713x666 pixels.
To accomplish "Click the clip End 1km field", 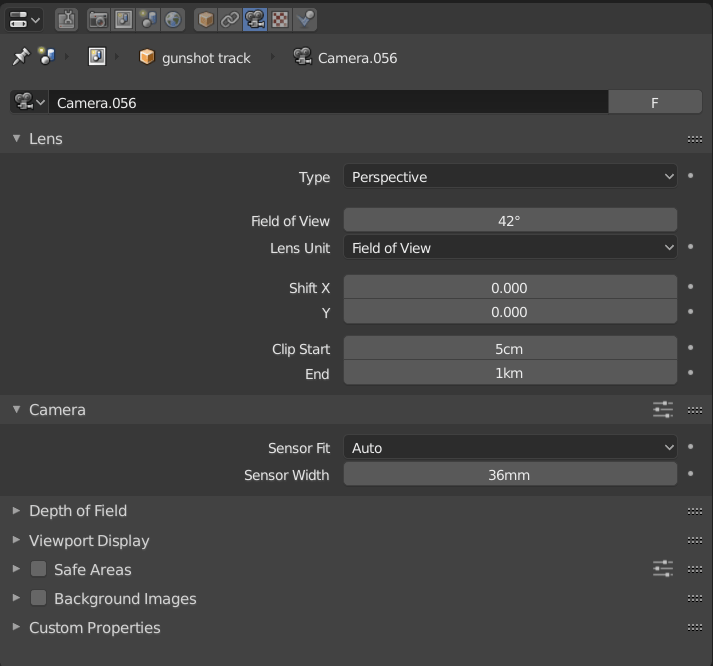I will [x=510, y=372].
